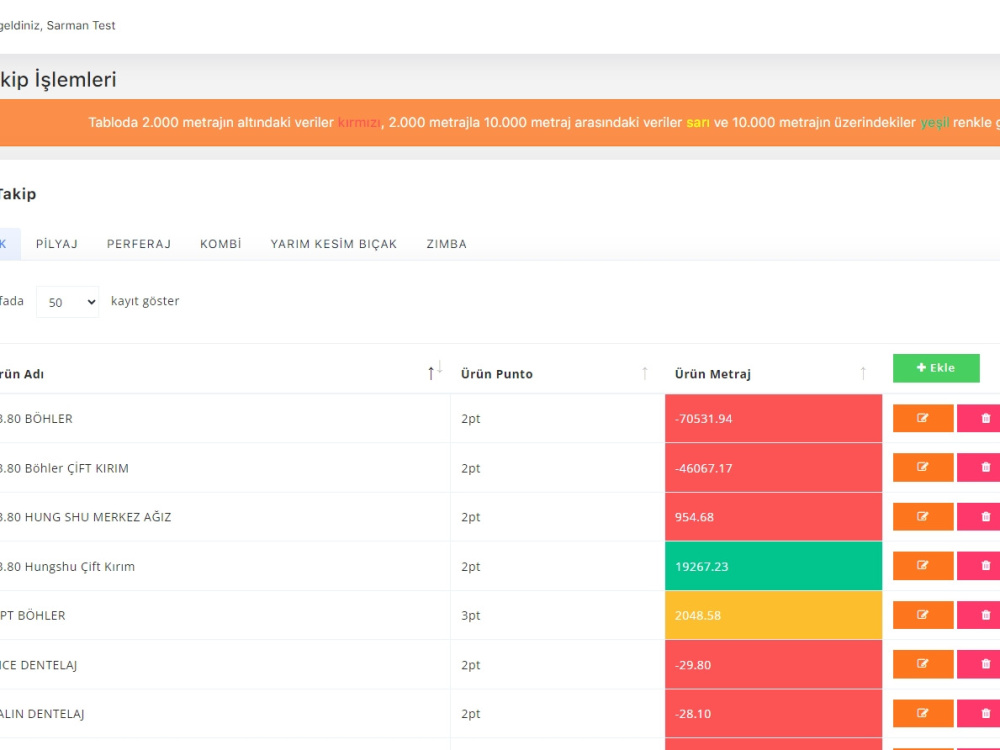1000x750 pixels.
Task: Edit the İNCE DENTELAJ row
Action: (x=923, y=664)
